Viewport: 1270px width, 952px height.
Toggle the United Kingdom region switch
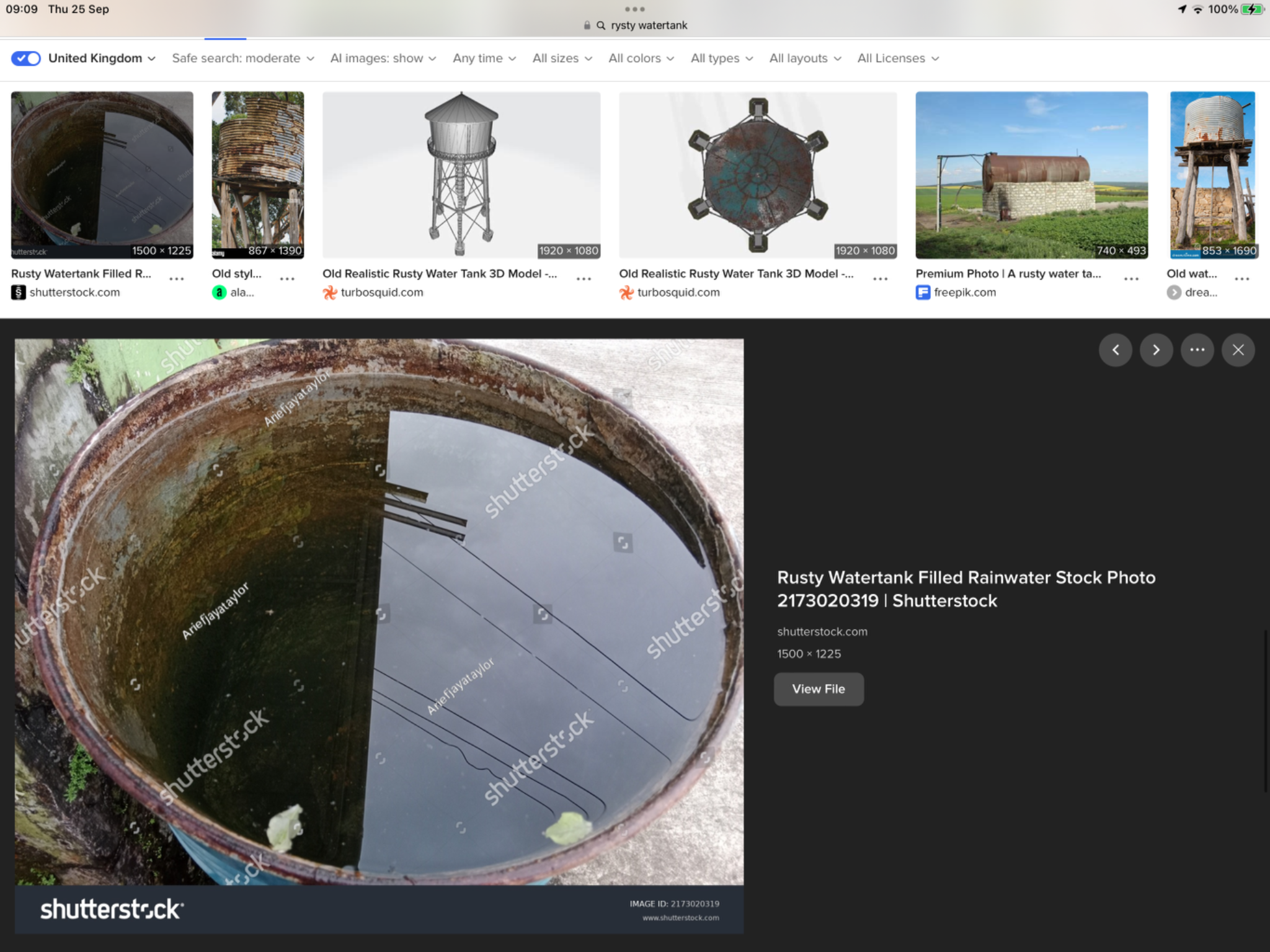point(26,58)
